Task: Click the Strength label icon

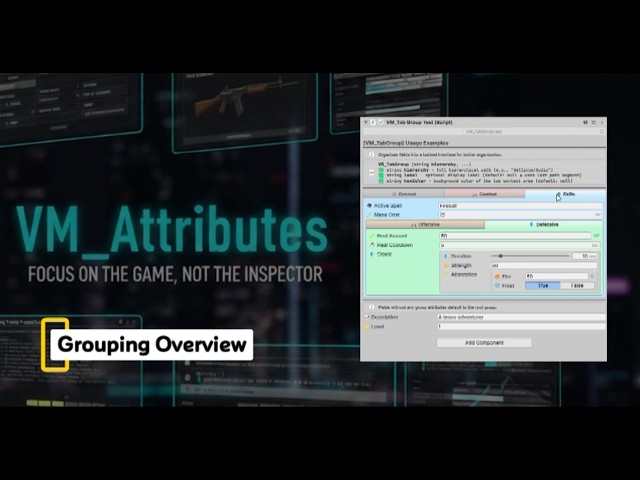Action: pos(446,265)
